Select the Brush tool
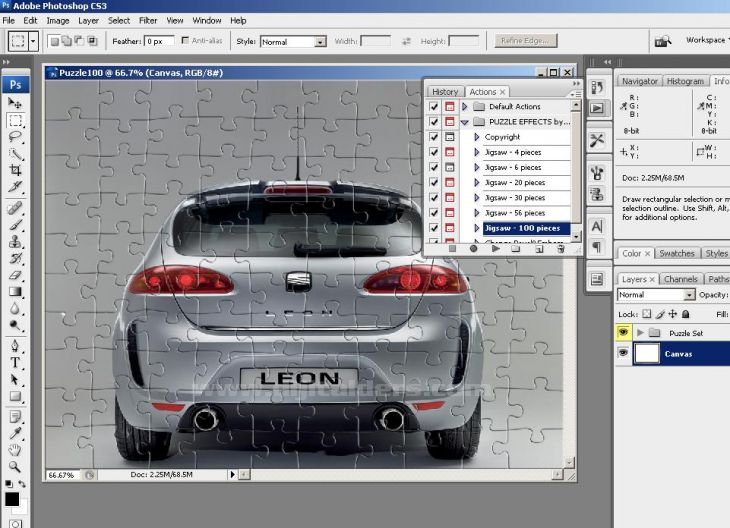The height and width of the screenshot is (528, 730). 15,224
